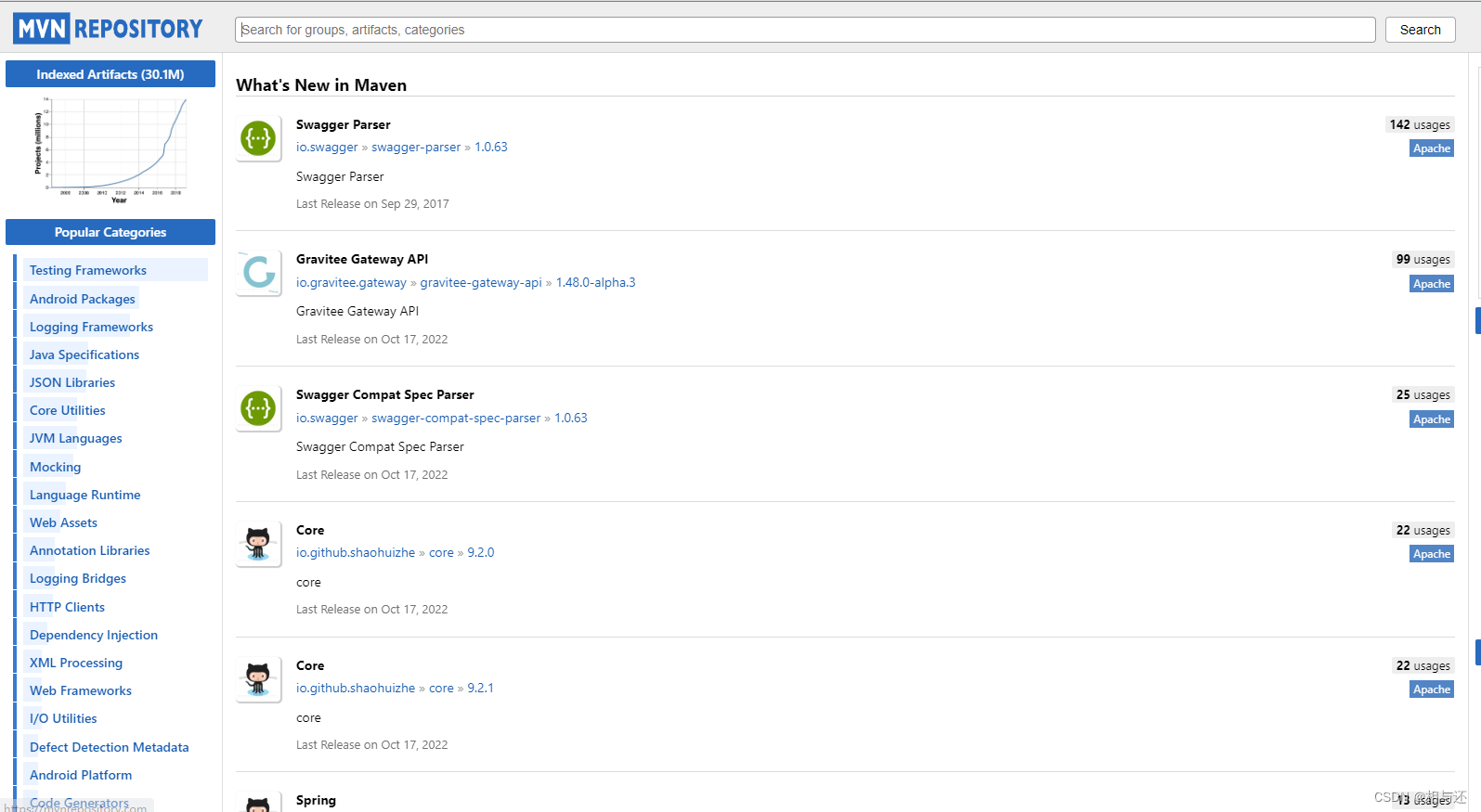1481x812 pixels.
Task: Click the Swagger Parser green logo icon
Action: tap(258, 138)
